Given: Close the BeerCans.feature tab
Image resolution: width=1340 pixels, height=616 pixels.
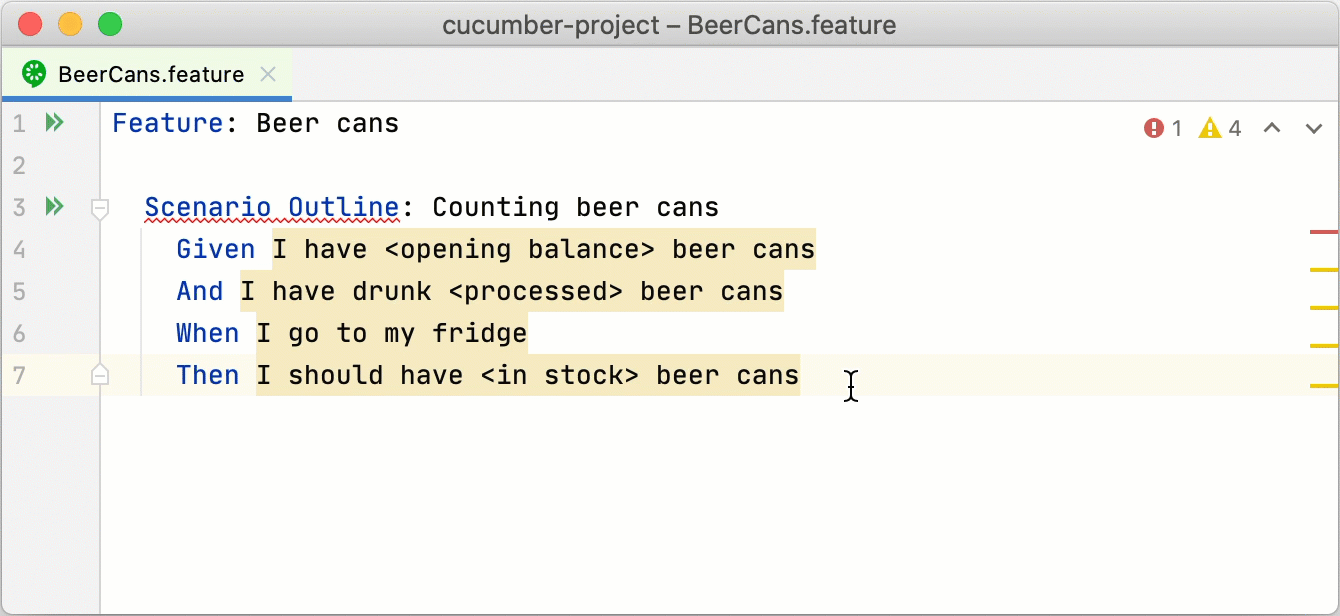Looking at the screenshot, I should (x=268, y=74).
